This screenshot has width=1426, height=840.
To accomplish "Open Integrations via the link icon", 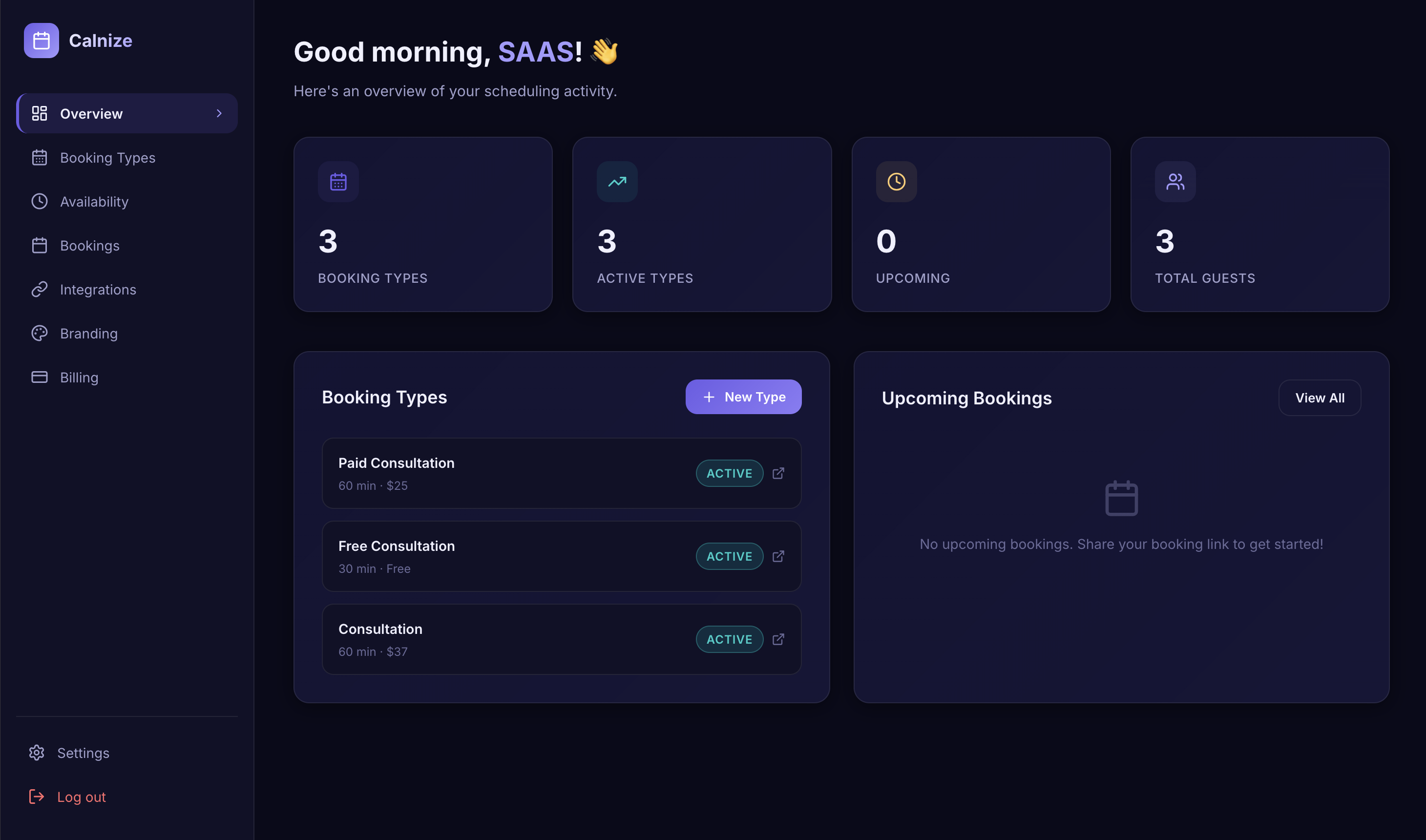I will 40,289.
